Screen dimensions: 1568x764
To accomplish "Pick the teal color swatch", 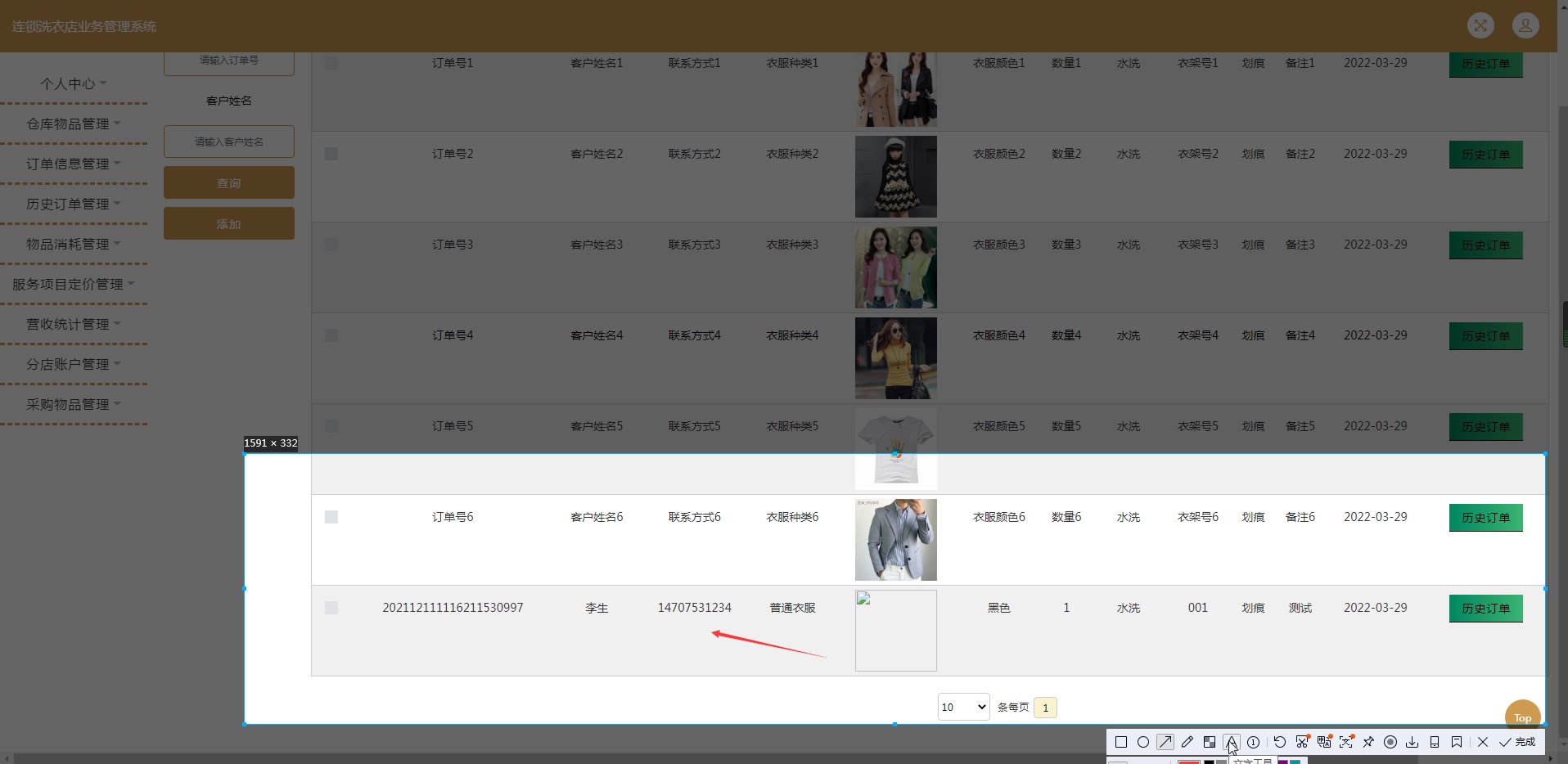I will point(1295,762).
